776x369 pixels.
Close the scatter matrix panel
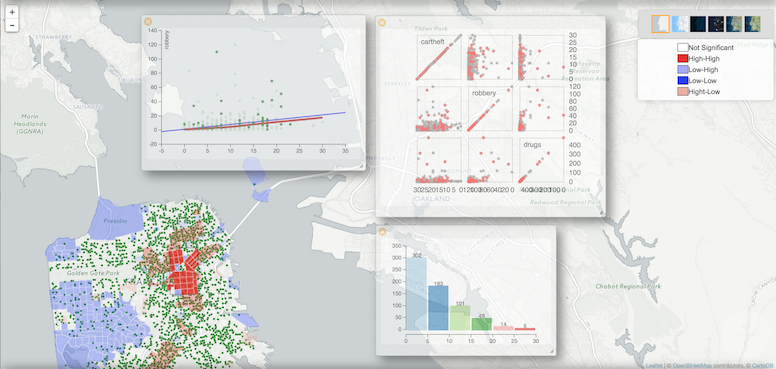click(x=382, y=22)
